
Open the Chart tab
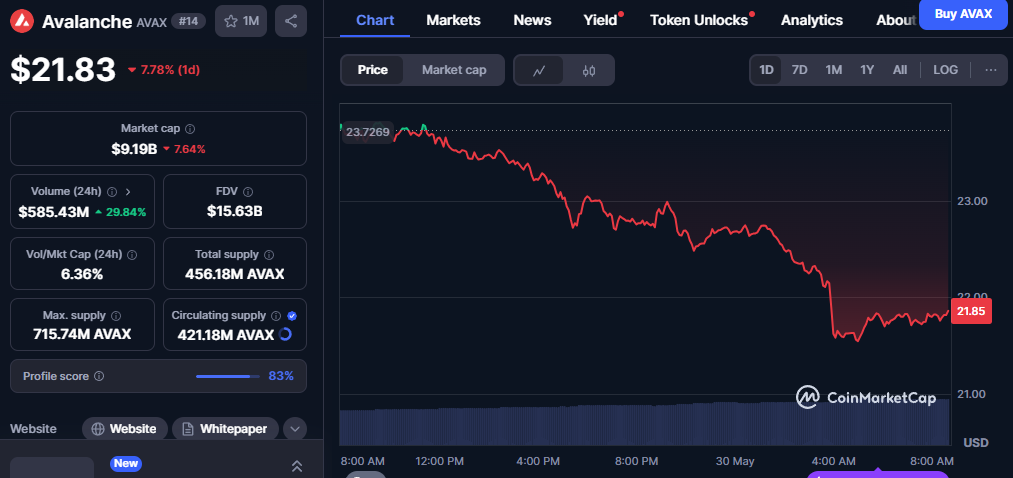[x=375, y=20]
